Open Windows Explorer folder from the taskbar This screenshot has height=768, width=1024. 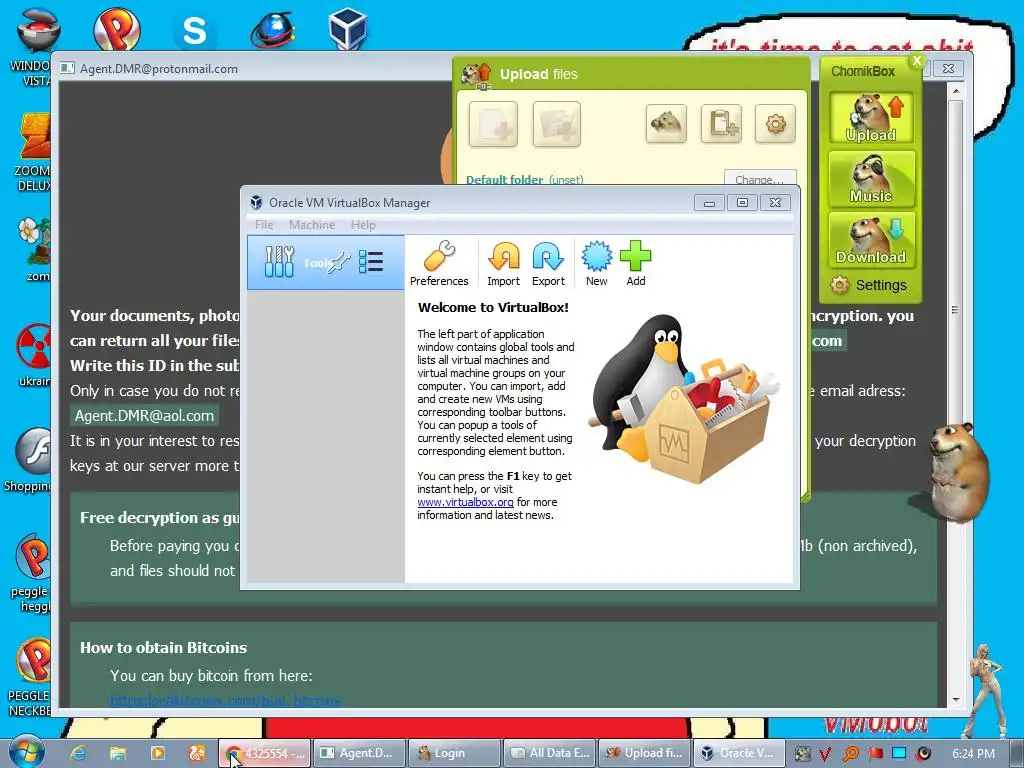point(118,753)
